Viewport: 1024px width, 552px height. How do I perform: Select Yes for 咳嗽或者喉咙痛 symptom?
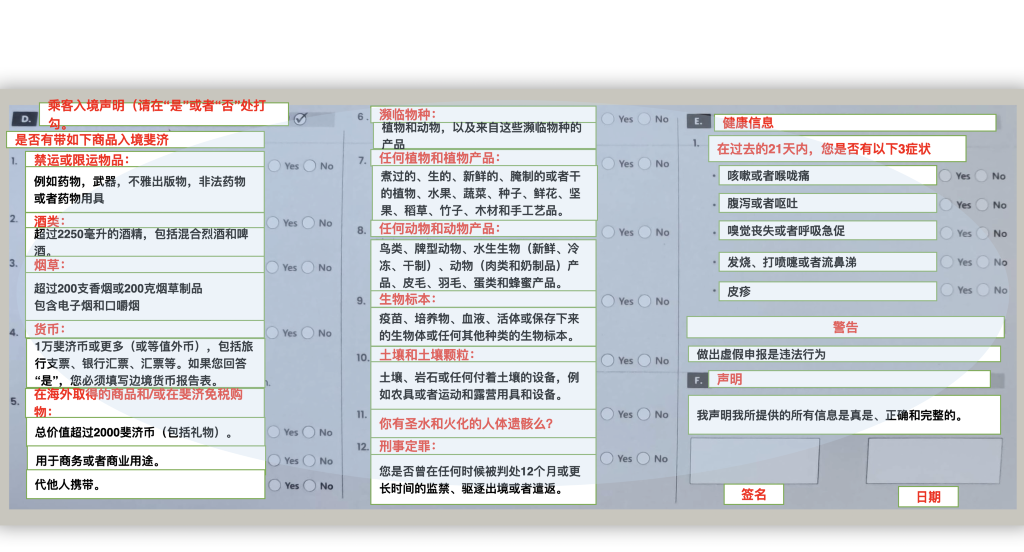coord(945,176)
